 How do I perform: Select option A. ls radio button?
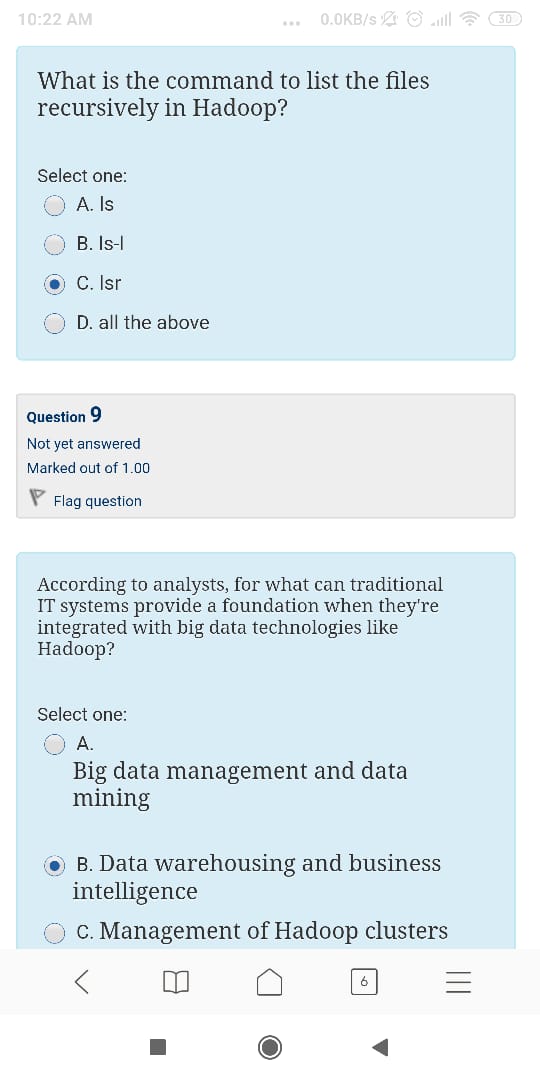[54, 205]
